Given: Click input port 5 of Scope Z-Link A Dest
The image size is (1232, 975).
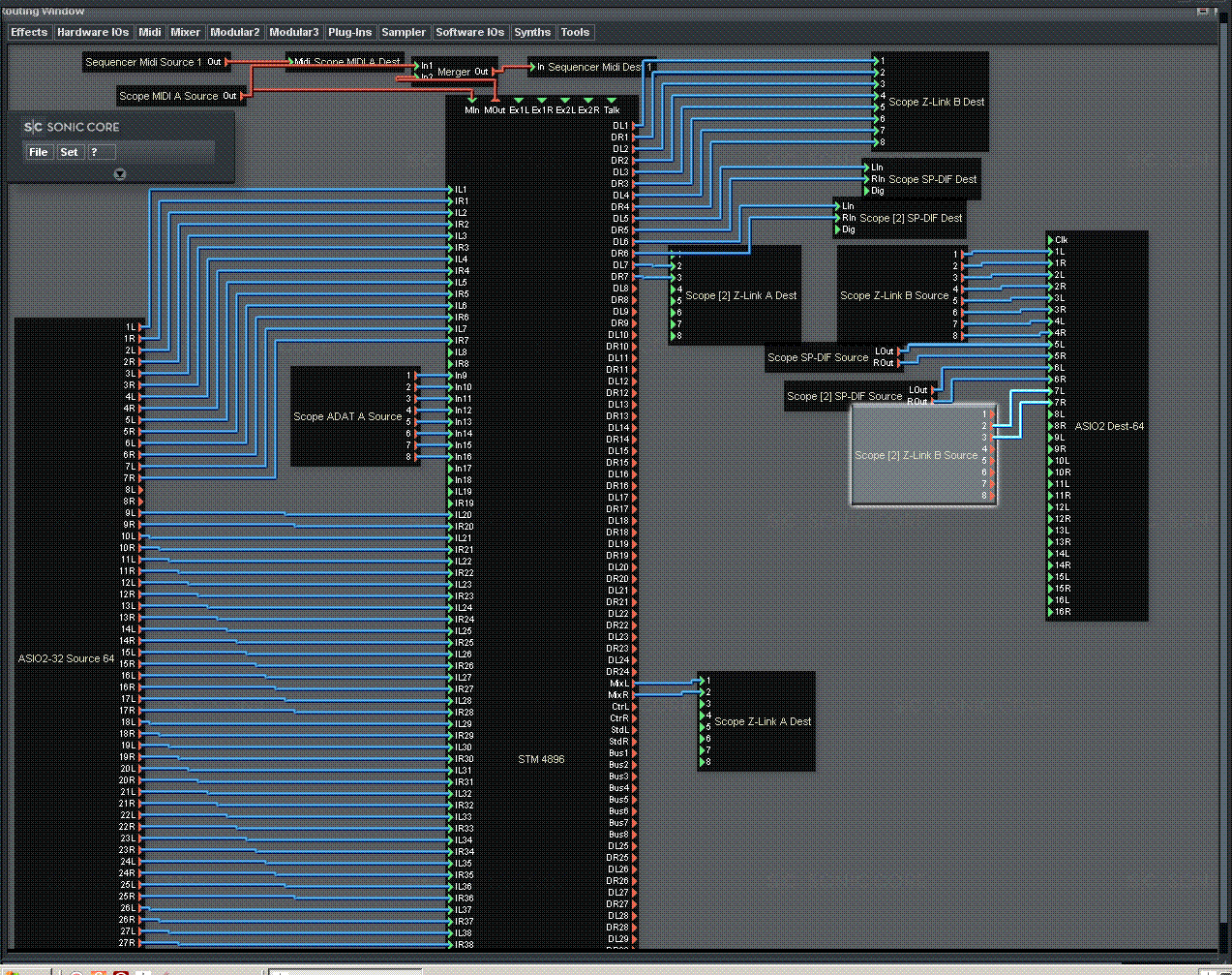Looking at the screenshot, I should point(703,727).
